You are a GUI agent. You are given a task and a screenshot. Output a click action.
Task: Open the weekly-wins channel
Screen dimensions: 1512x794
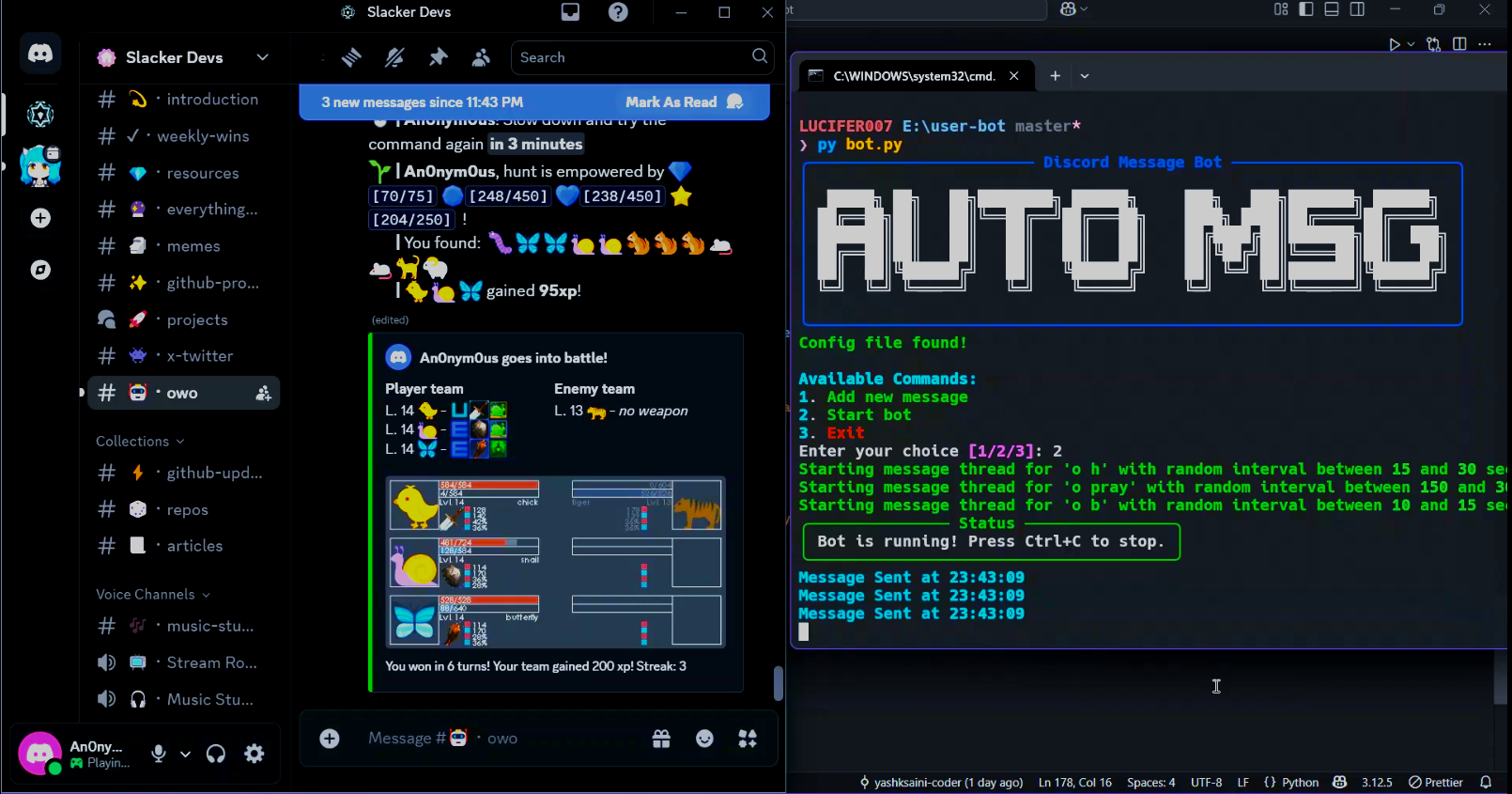pyautogui.click(x=184, y=136)
